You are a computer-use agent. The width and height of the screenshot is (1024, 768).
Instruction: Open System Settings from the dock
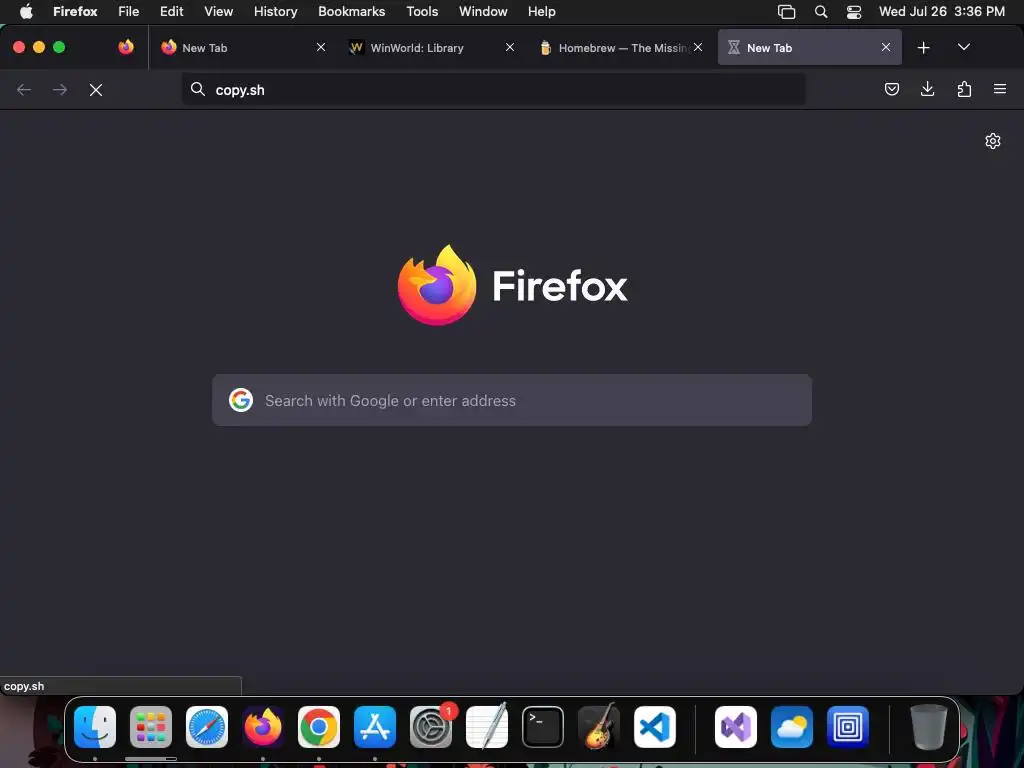431,727
